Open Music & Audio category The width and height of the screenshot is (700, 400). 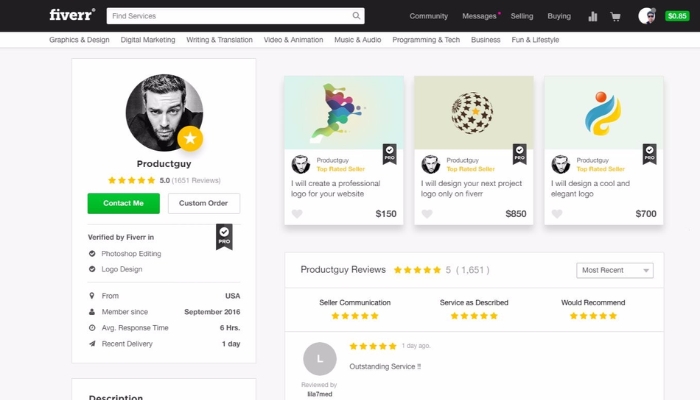(x=358, y=40)
